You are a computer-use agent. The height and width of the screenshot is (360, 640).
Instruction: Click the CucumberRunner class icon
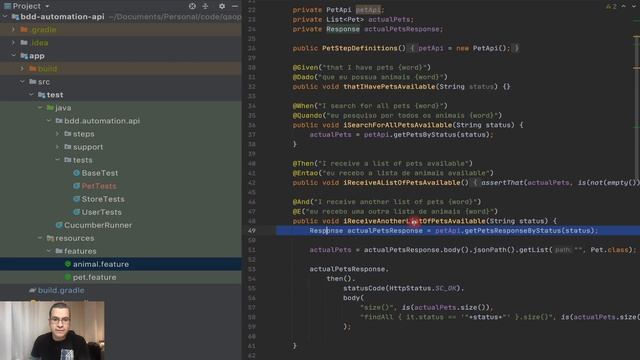tap(59, 225)
